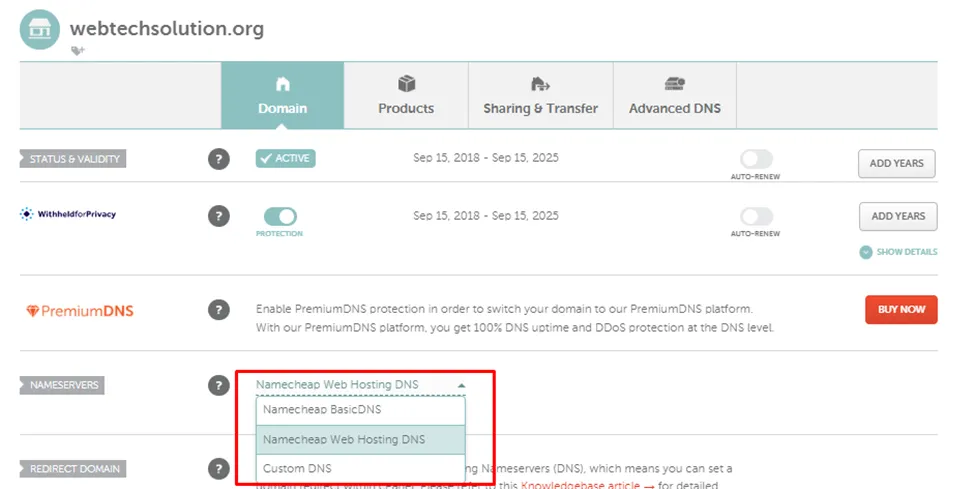Click privacy validity dates in WithheldforPrivacy row
Image resolution: width=975 pixels, height=489 pixels.
coord(486,216)
